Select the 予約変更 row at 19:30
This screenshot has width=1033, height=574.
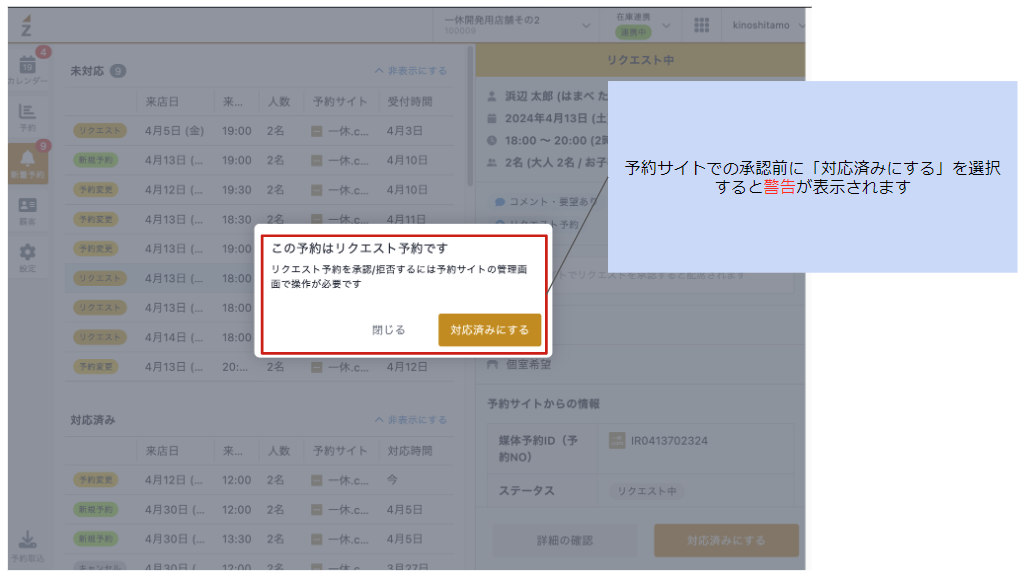click(260, 190)
